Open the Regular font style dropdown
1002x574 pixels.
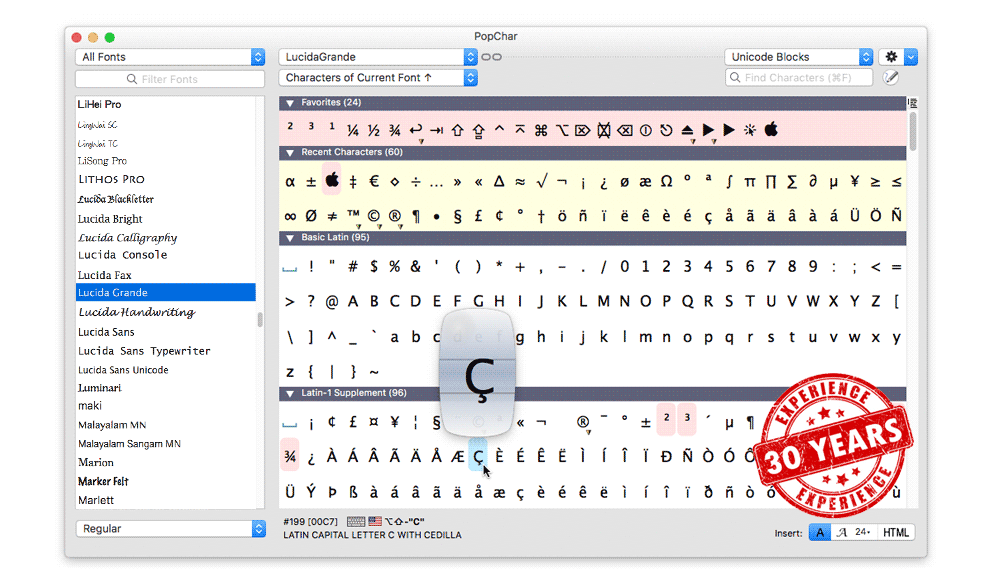[170, 528]
